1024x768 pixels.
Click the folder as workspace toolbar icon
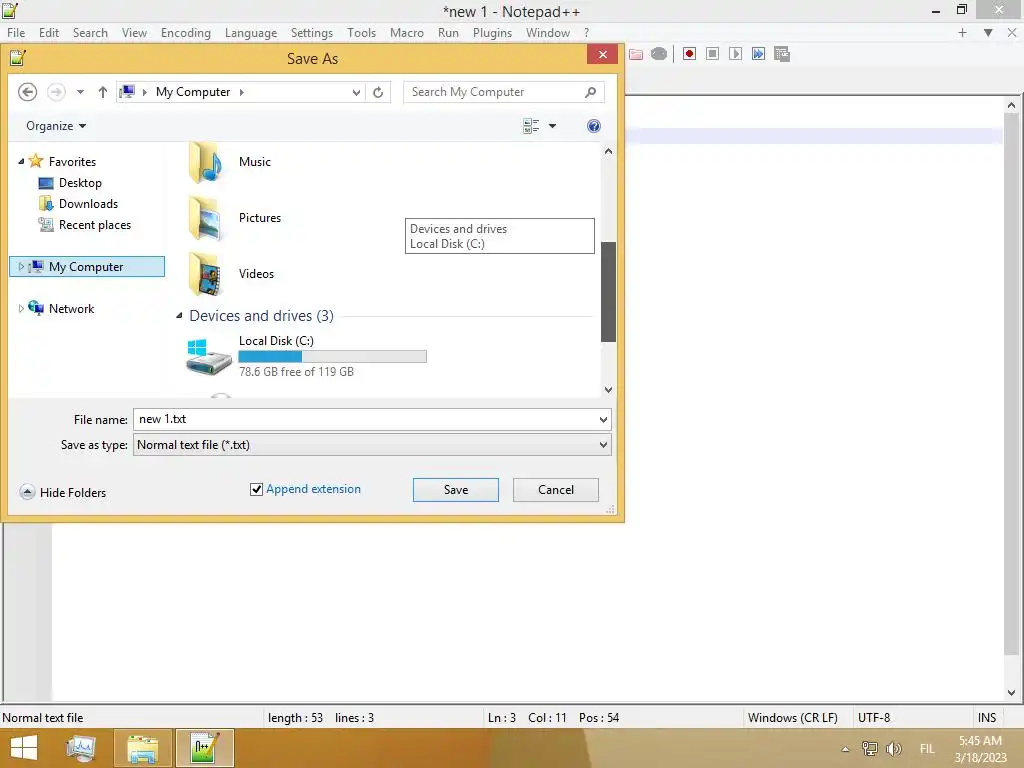[636, 54]
